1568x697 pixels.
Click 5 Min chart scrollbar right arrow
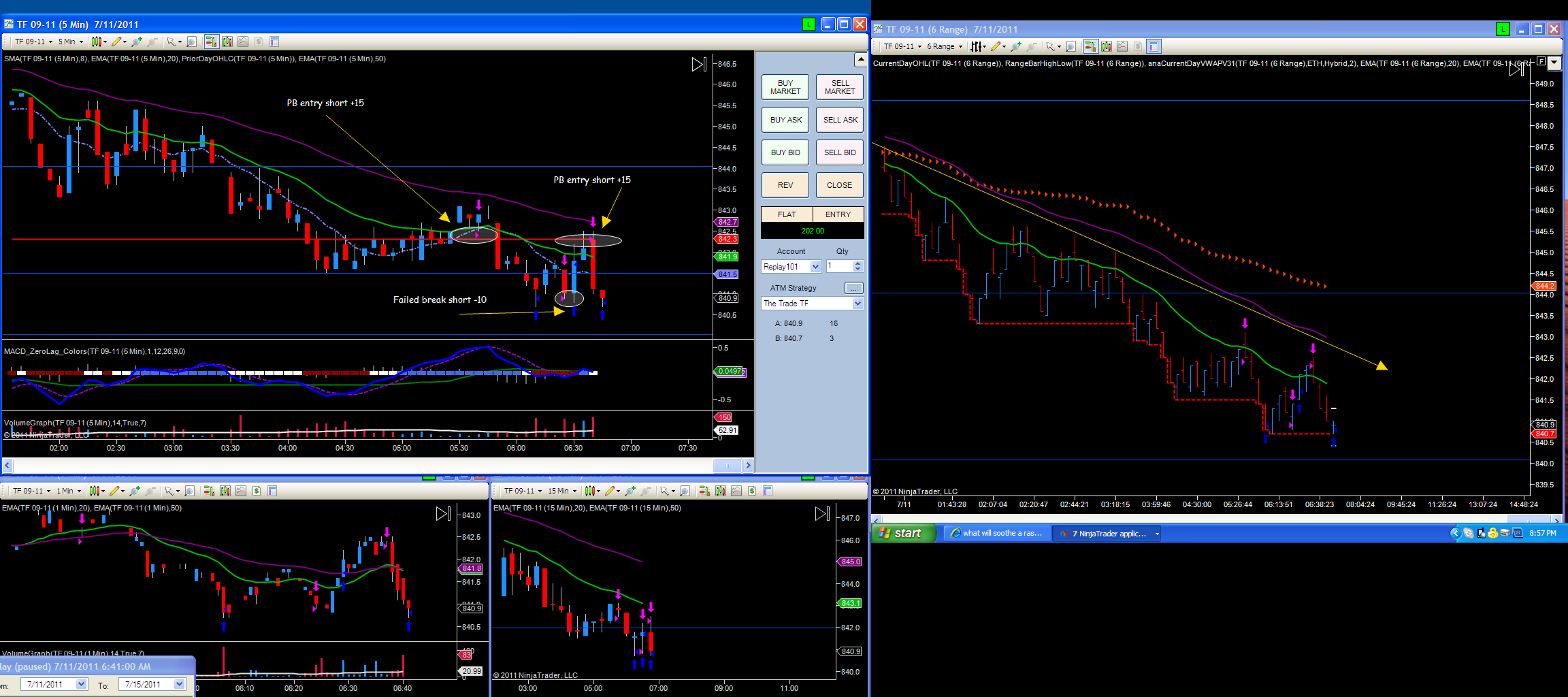click(x=748, y=466)
